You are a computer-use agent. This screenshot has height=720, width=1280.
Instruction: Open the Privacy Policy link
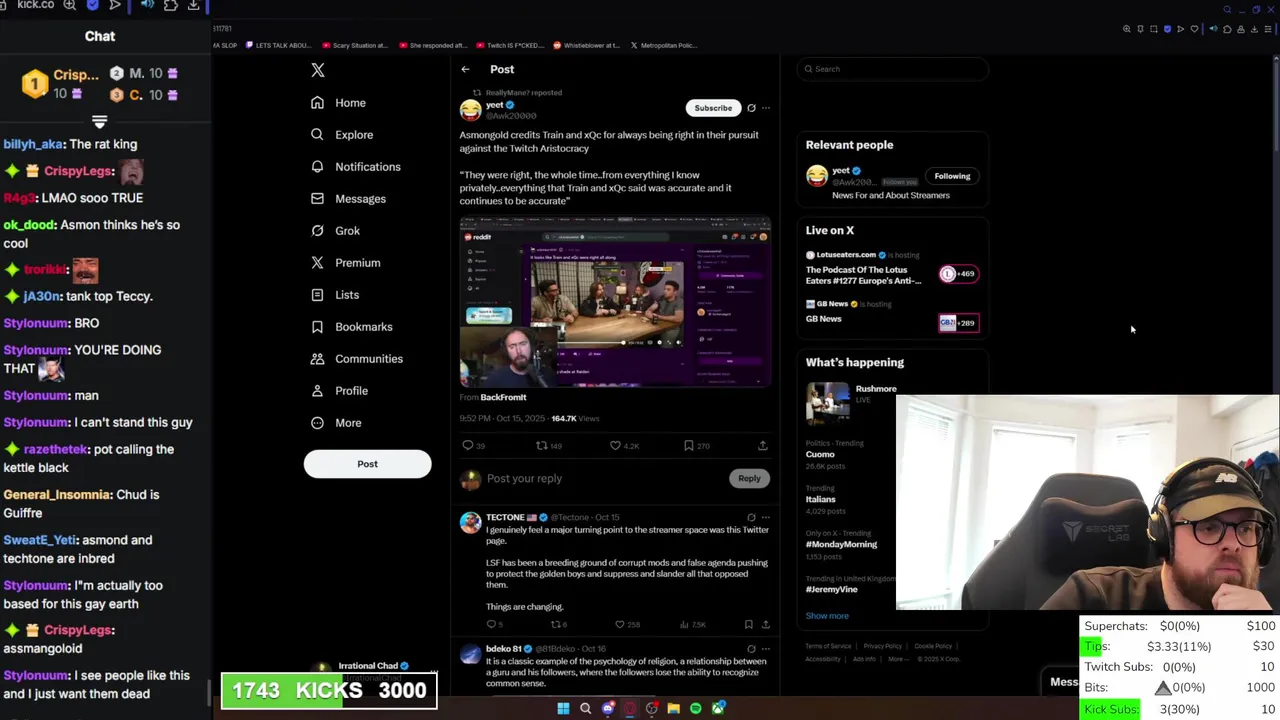coord(883,646)
